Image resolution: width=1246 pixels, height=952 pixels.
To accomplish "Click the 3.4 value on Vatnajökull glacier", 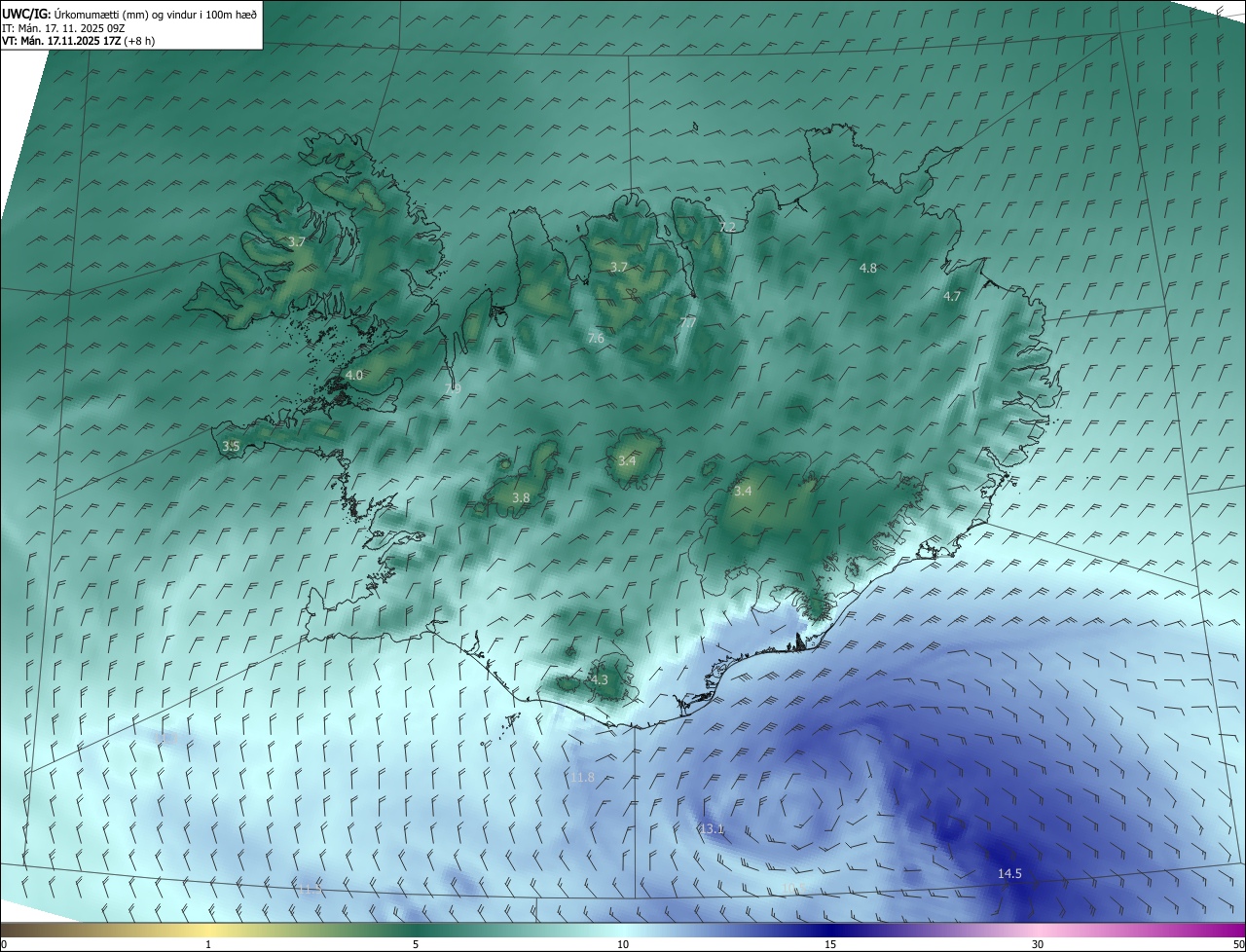I will 743,492.
